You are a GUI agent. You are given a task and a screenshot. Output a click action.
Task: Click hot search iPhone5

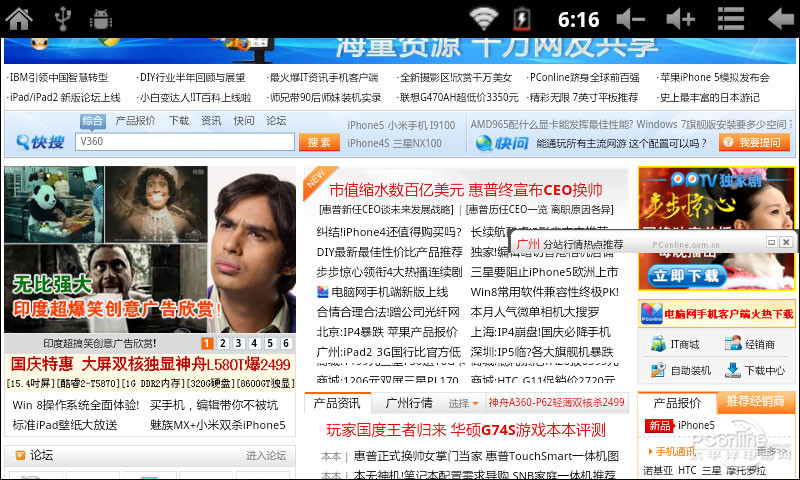point(365,125)
